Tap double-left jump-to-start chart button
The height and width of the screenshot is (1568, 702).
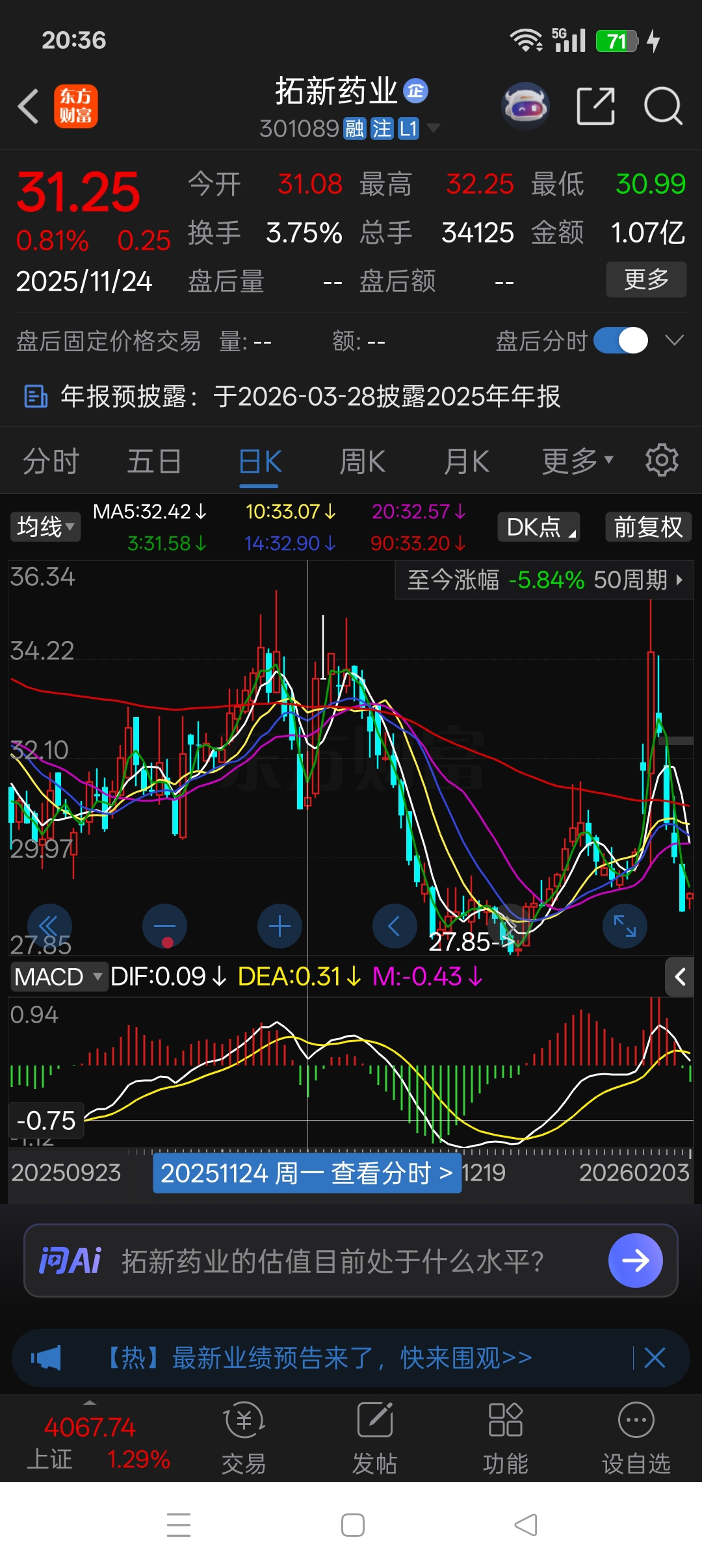50,926
